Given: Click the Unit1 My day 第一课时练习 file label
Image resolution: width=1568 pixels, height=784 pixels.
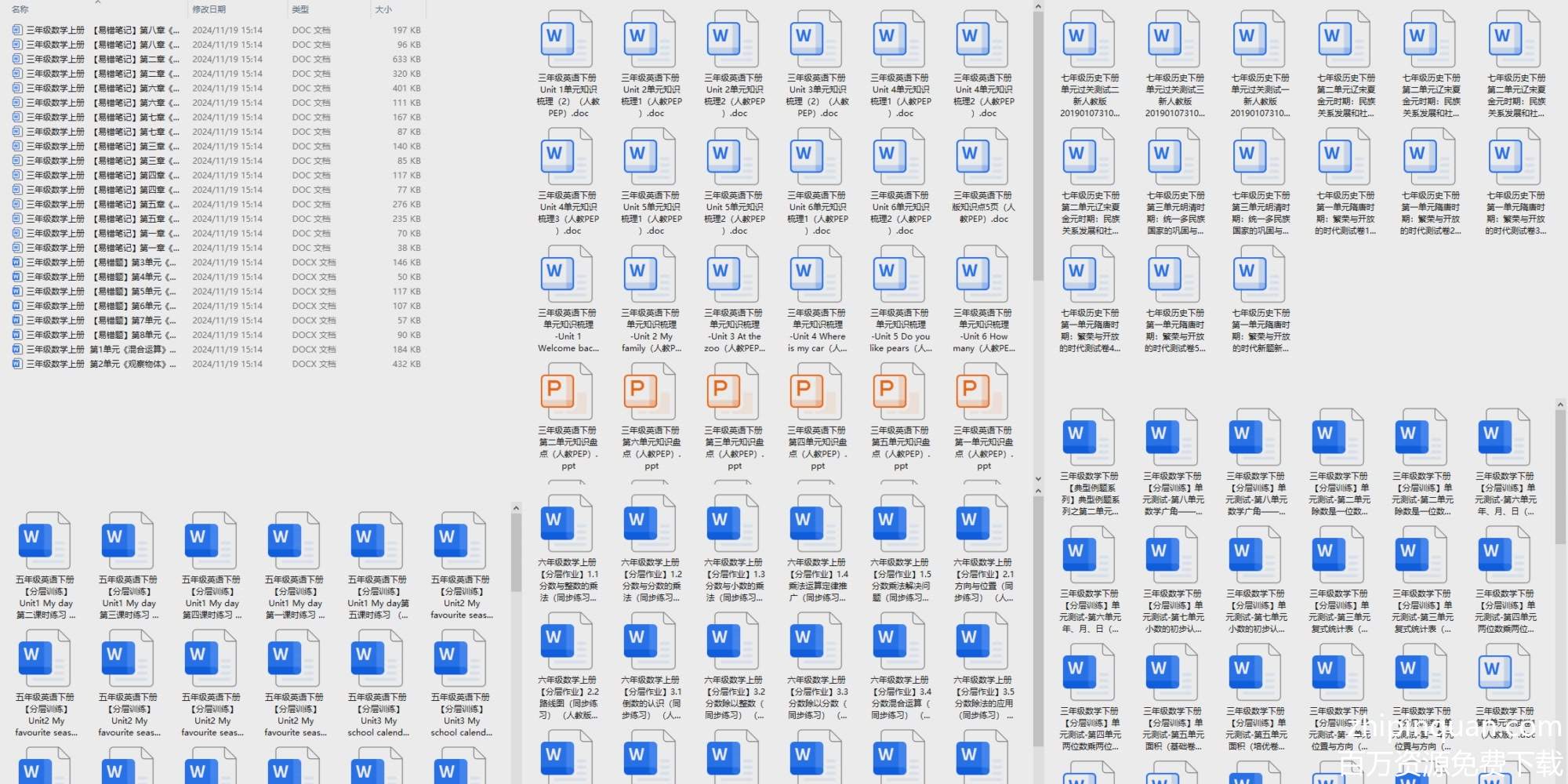Looking at the screenshot, I should pos(294,597).
